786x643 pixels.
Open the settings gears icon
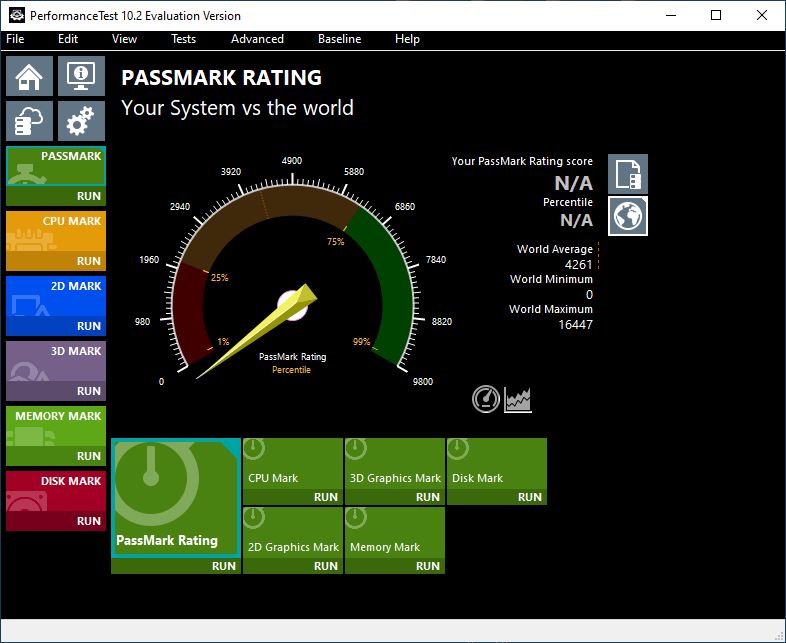point(81,121)
